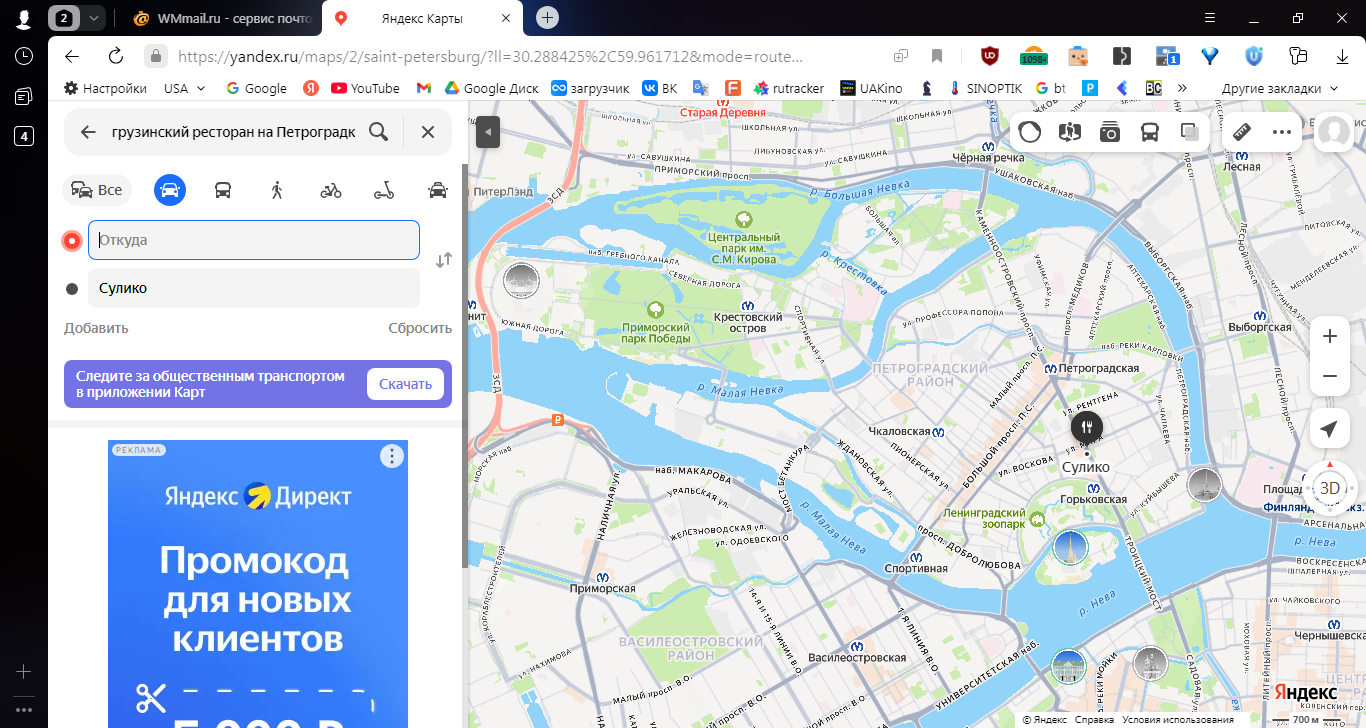The image size is (1366, 728).
Task: Open the rutracker bookmark
Action: pyautogui.click(x=789, y=88)
